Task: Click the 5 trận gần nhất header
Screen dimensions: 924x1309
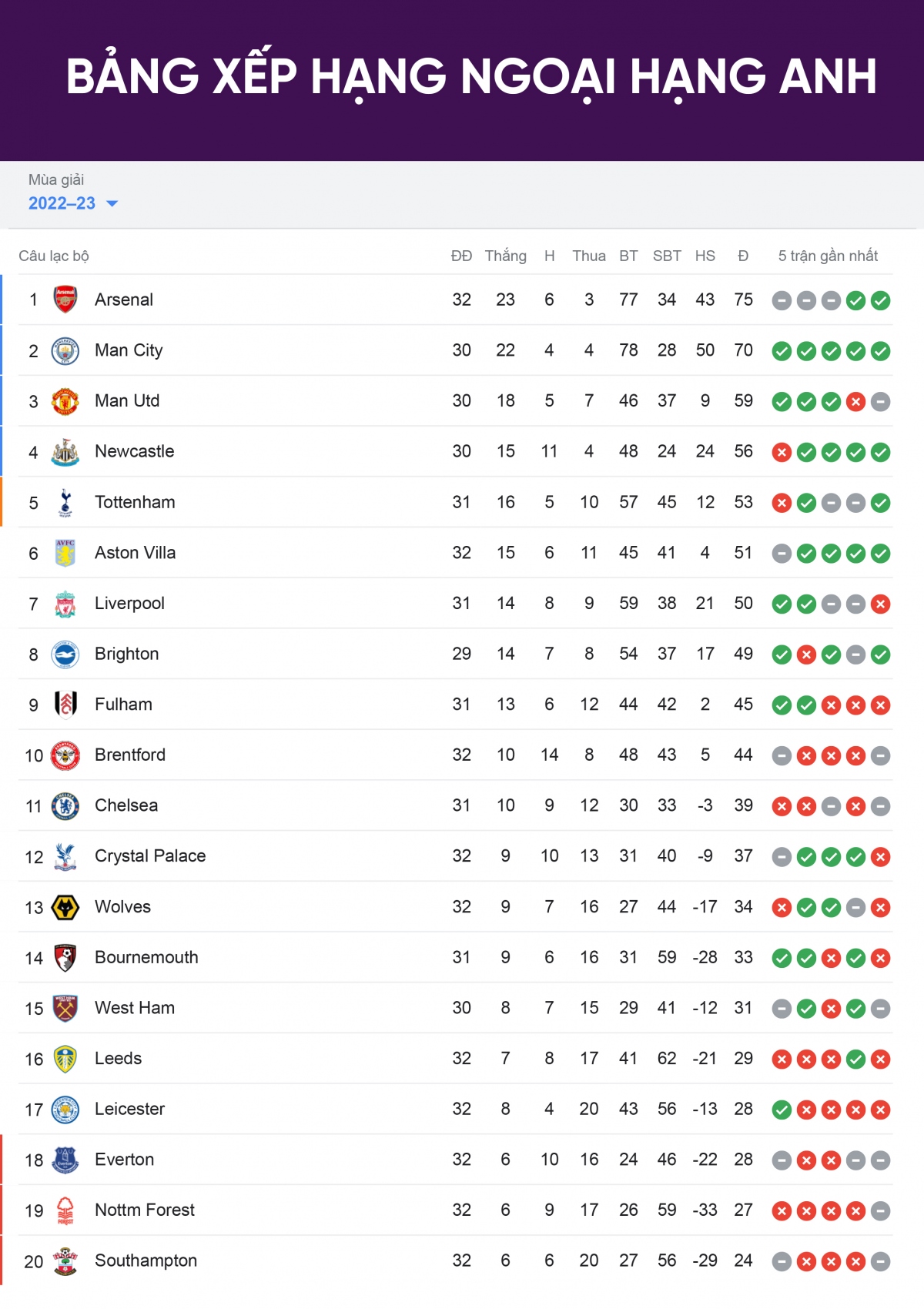Action: (829, 256)
